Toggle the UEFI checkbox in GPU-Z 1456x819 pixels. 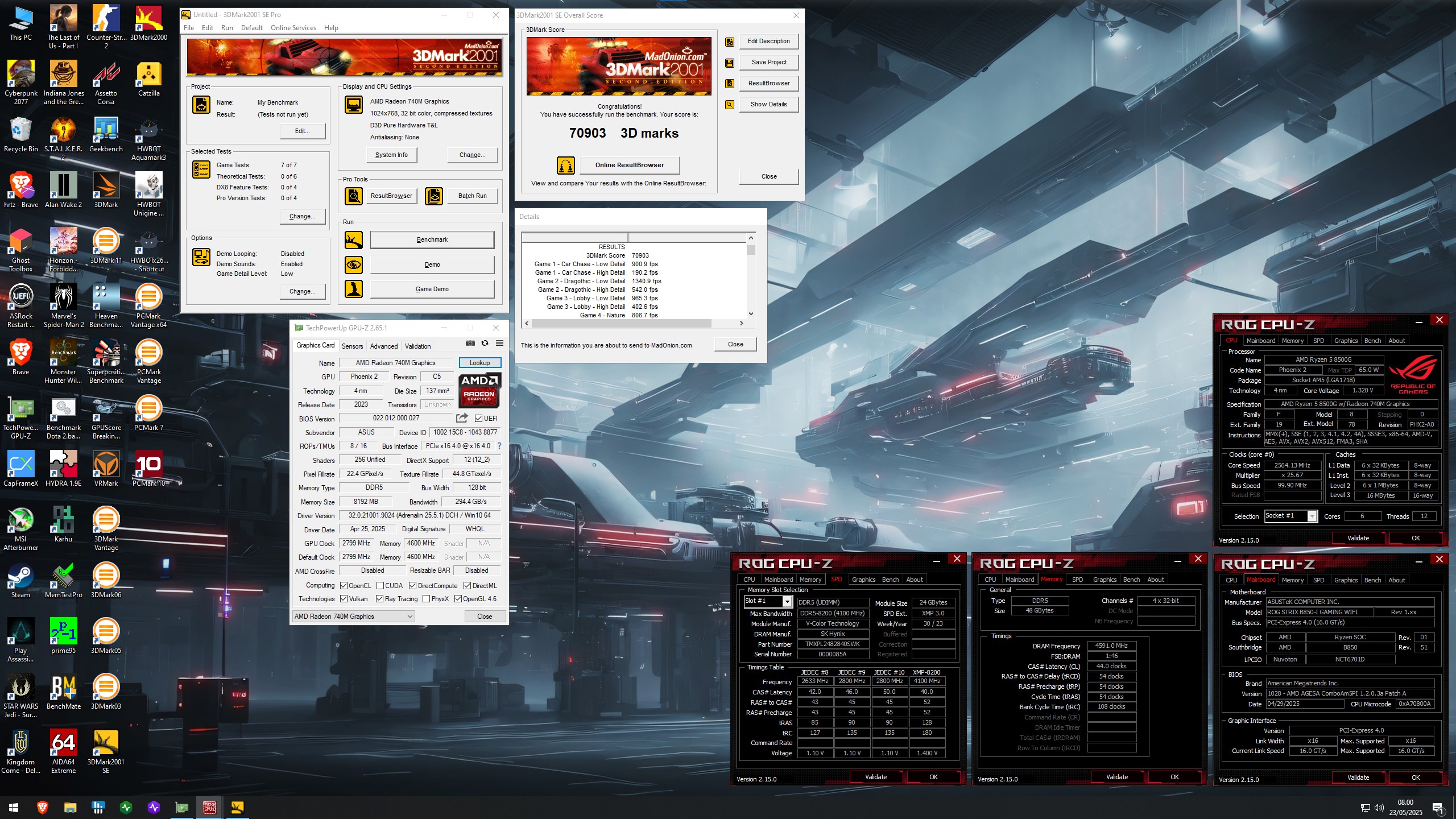pyautogui.click(x=479, y=419)
